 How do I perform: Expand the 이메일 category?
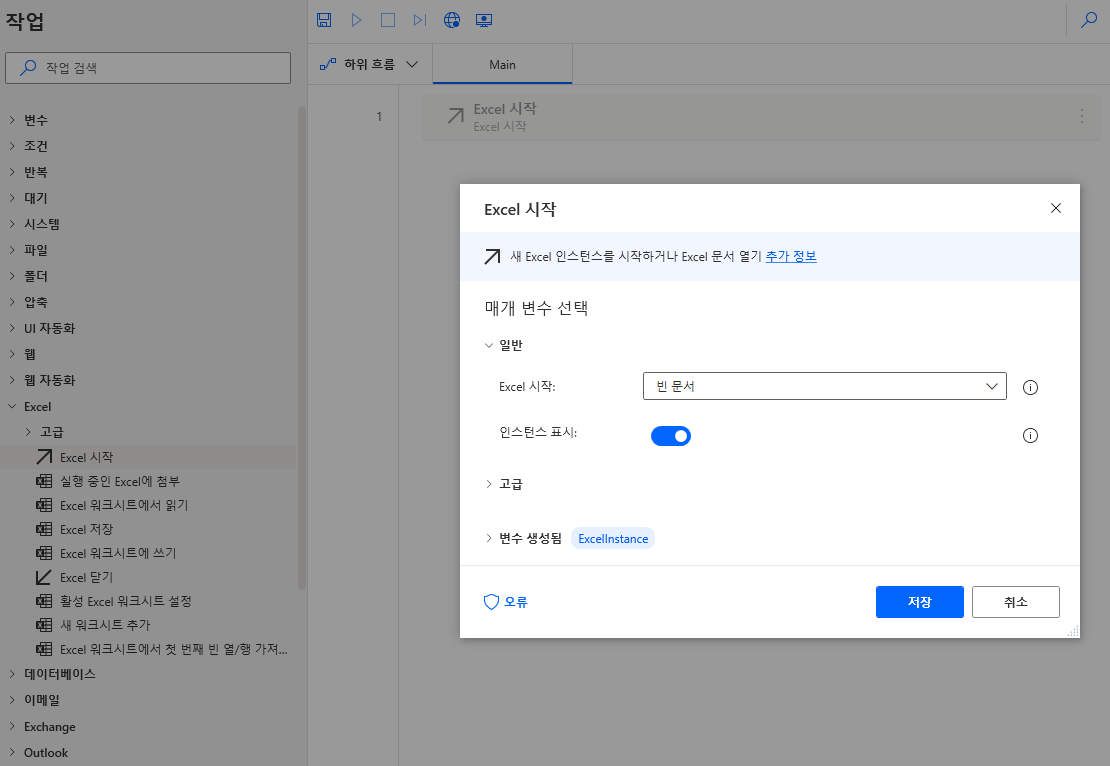[x=12, y=700]
